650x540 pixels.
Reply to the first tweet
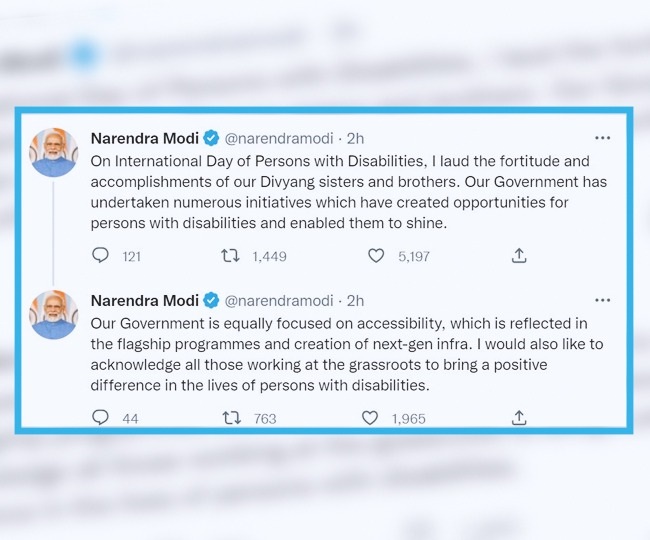click(100, 256)
